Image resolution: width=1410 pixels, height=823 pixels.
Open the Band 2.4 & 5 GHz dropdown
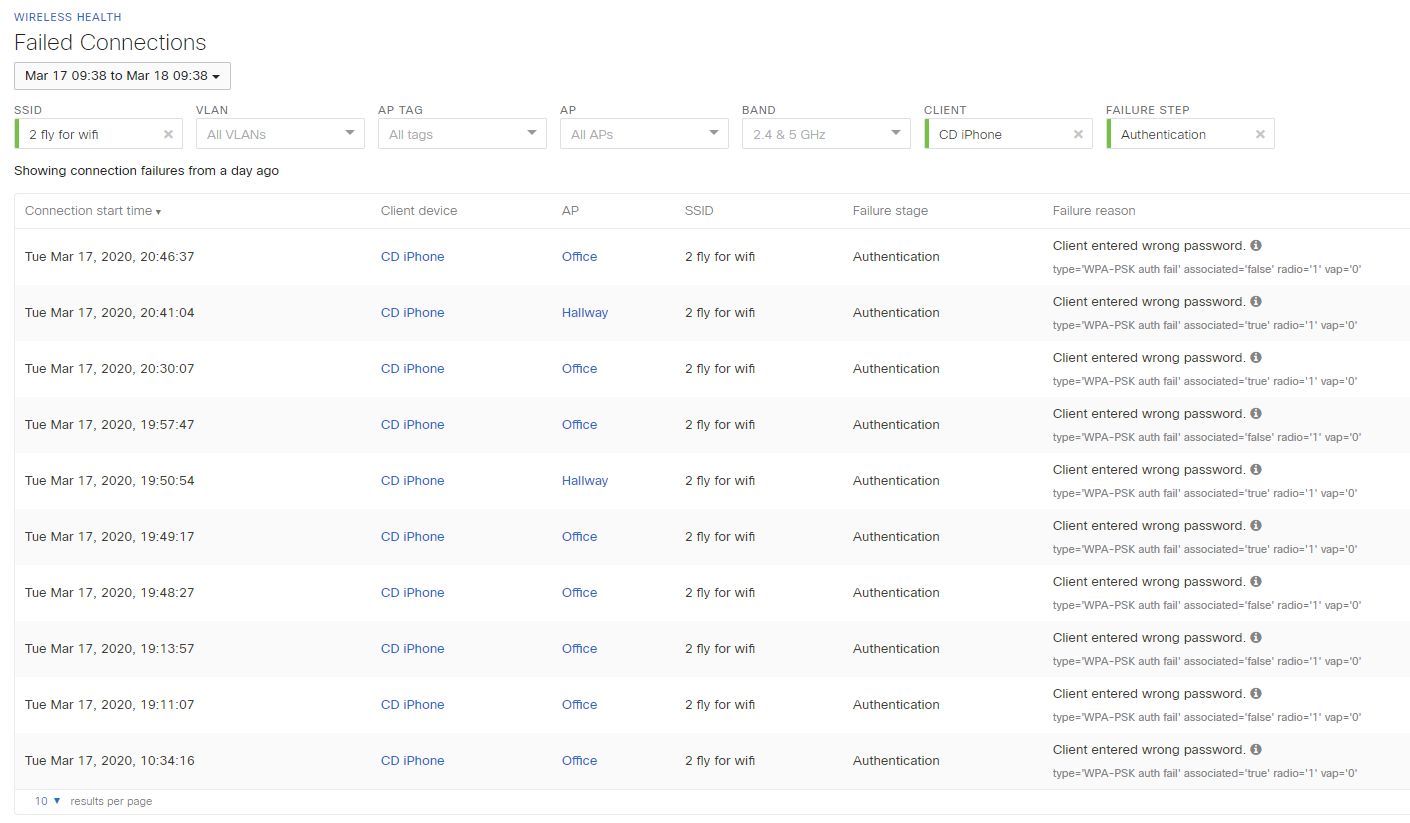pyautogui.click(x=826, y=134)
